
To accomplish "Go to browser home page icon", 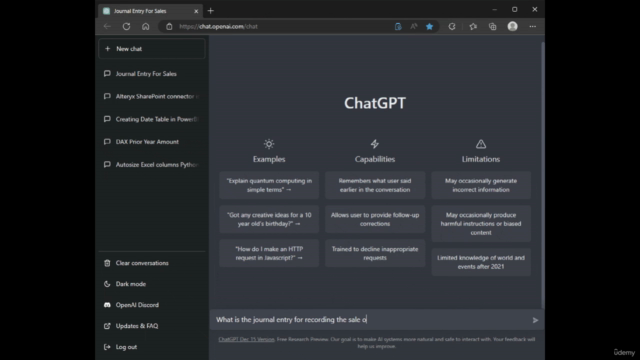I will (x=146, y=27).
